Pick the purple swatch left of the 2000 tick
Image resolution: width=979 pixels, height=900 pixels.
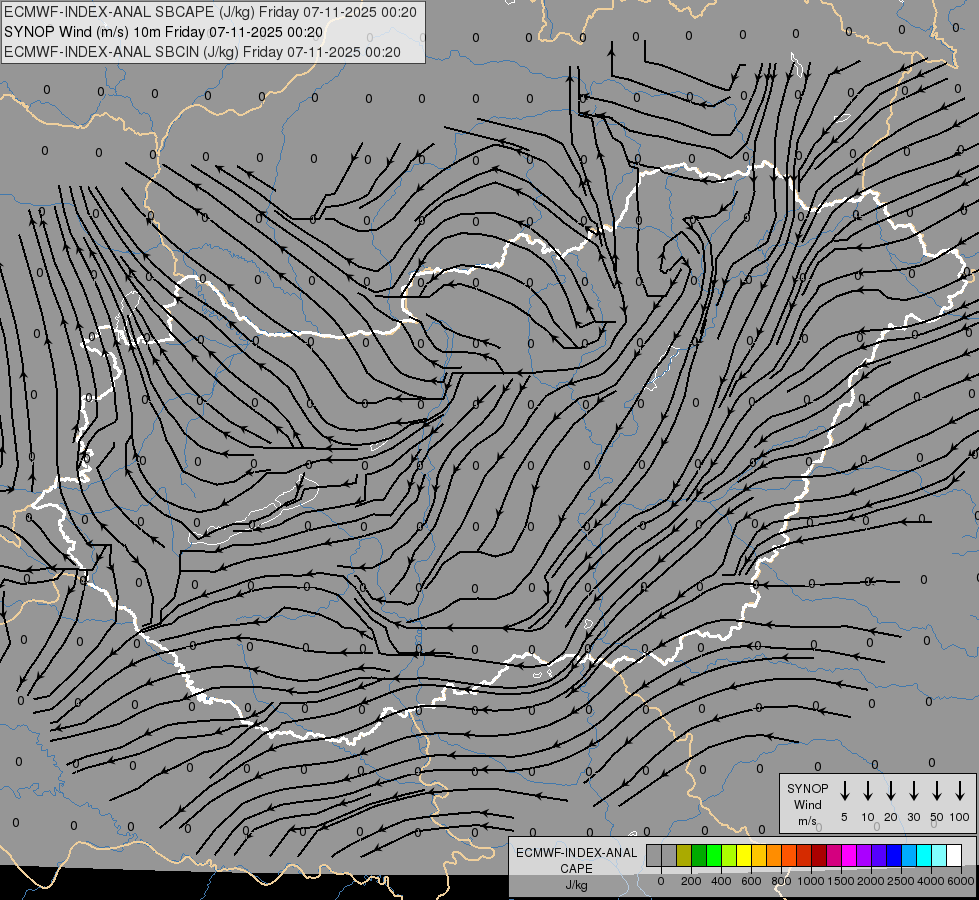click(865, 856)
